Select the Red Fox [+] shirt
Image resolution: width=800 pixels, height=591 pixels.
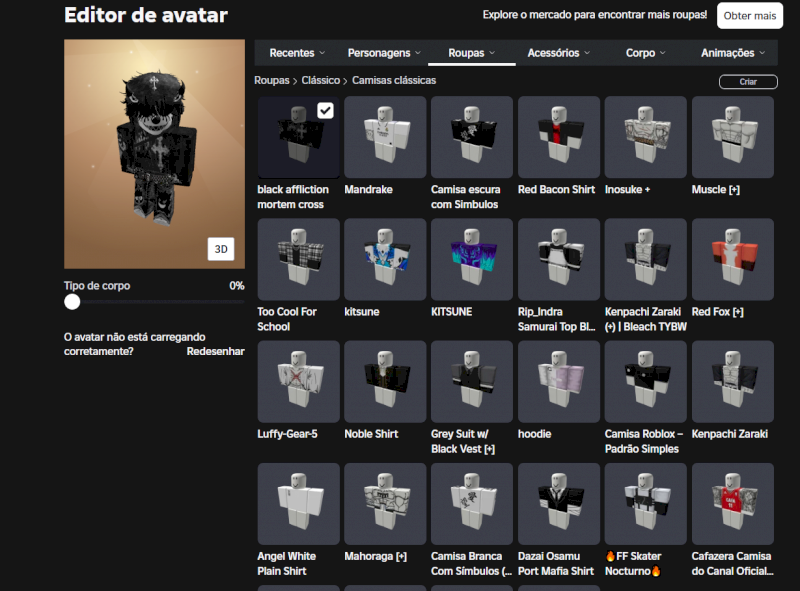coord(732,259)
